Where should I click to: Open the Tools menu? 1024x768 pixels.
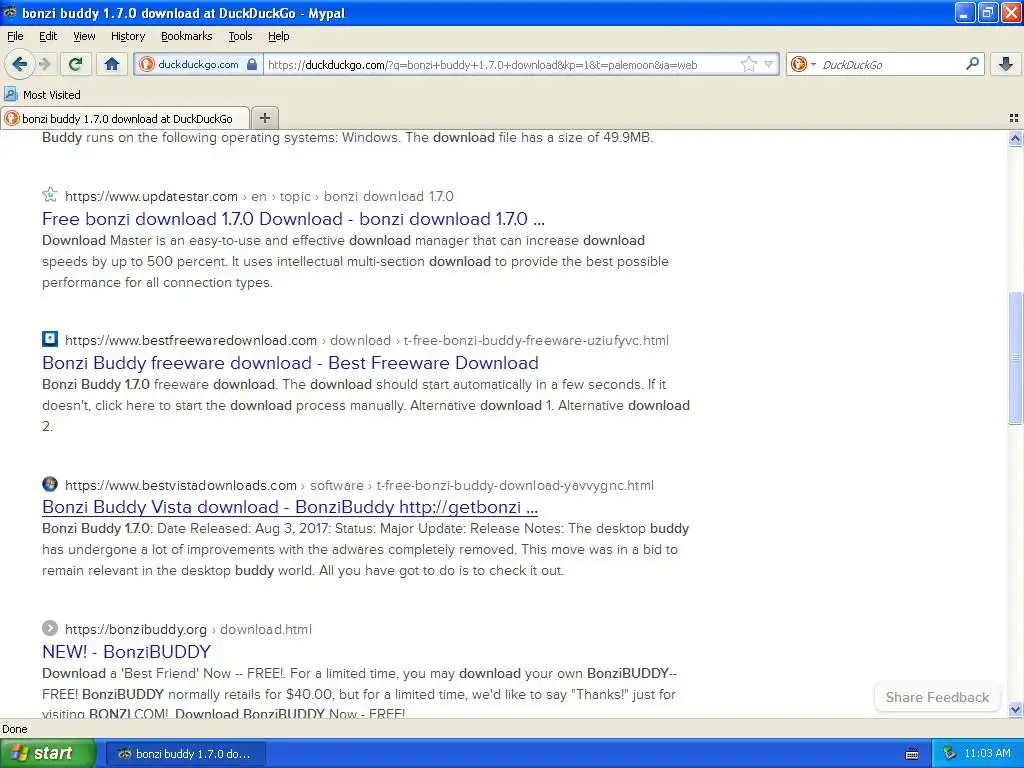(x=240, y=36)
